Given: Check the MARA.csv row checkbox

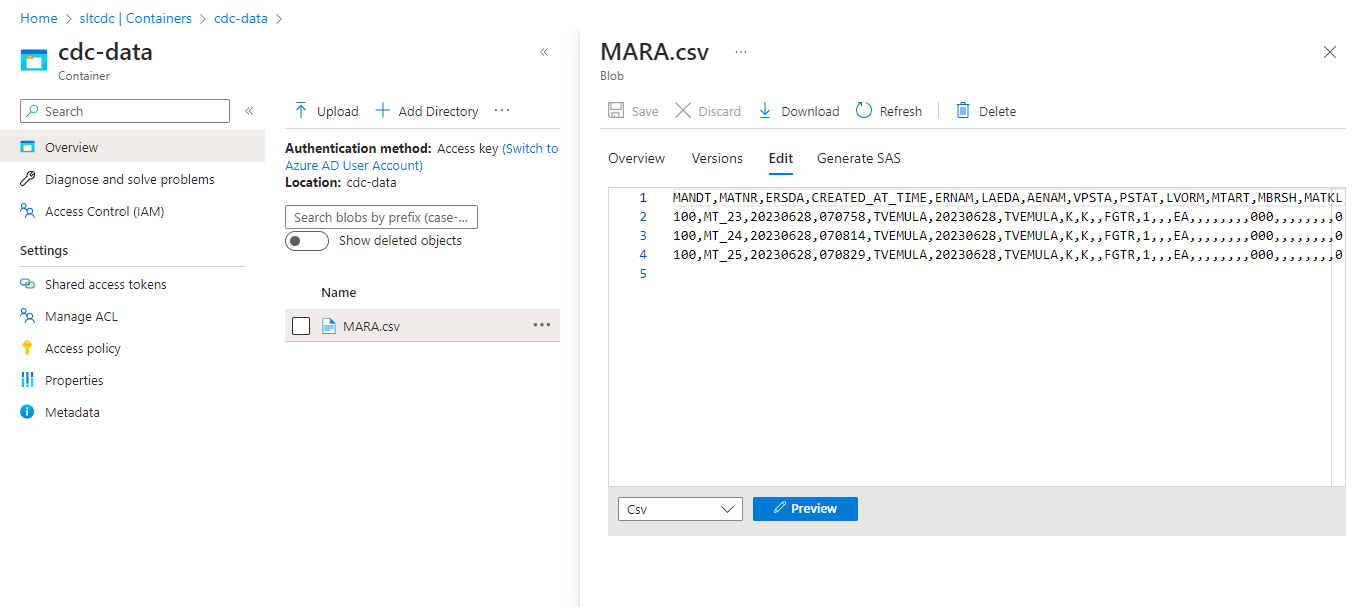Looking at the screenshot, I should coord(301,326).
